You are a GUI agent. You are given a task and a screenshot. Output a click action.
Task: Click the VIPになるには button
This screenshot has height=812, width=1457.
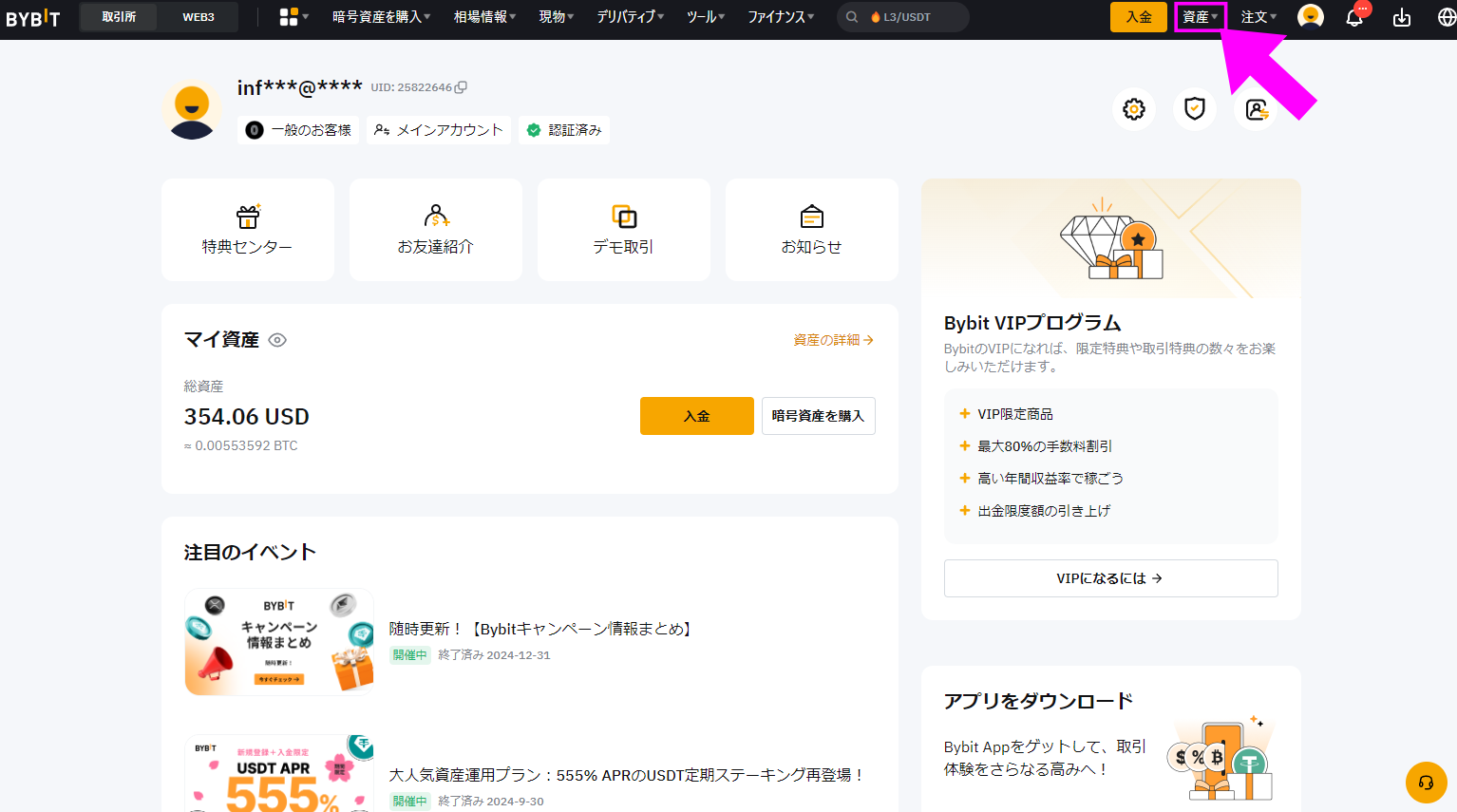1111,578
